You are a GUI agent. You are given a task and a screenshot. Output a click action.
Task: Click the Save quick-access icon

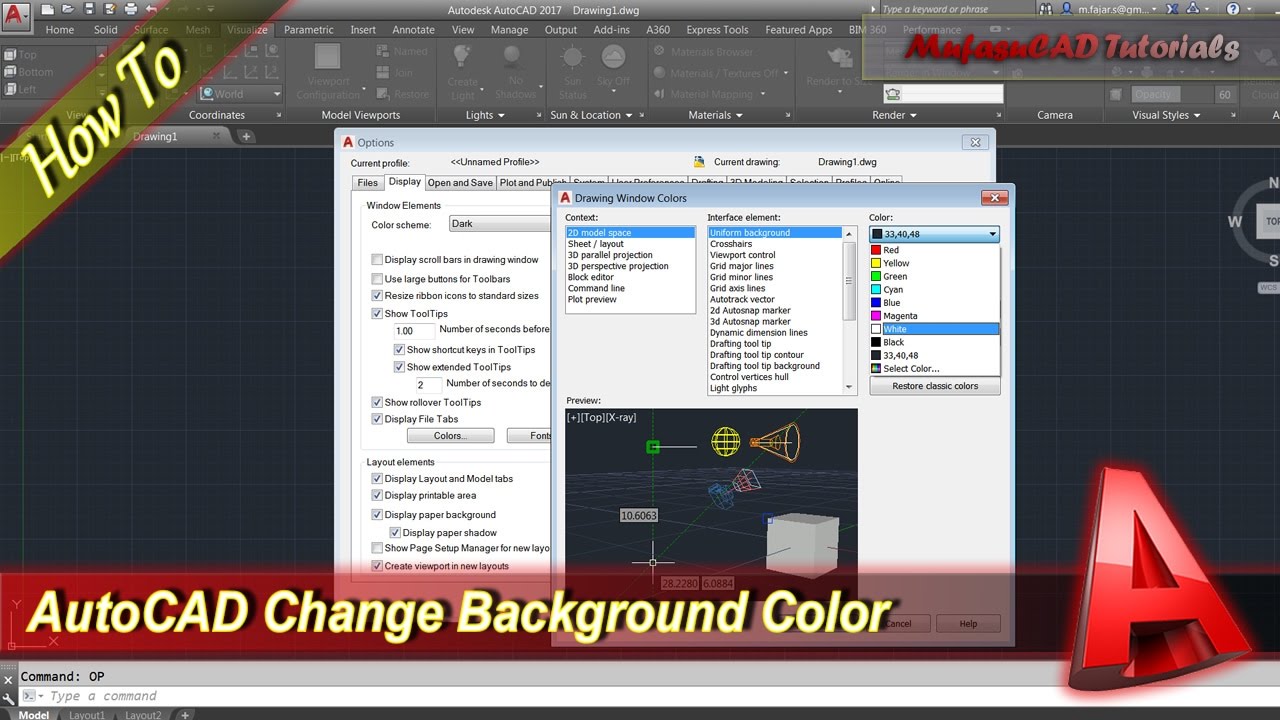(x=90, y=9)
